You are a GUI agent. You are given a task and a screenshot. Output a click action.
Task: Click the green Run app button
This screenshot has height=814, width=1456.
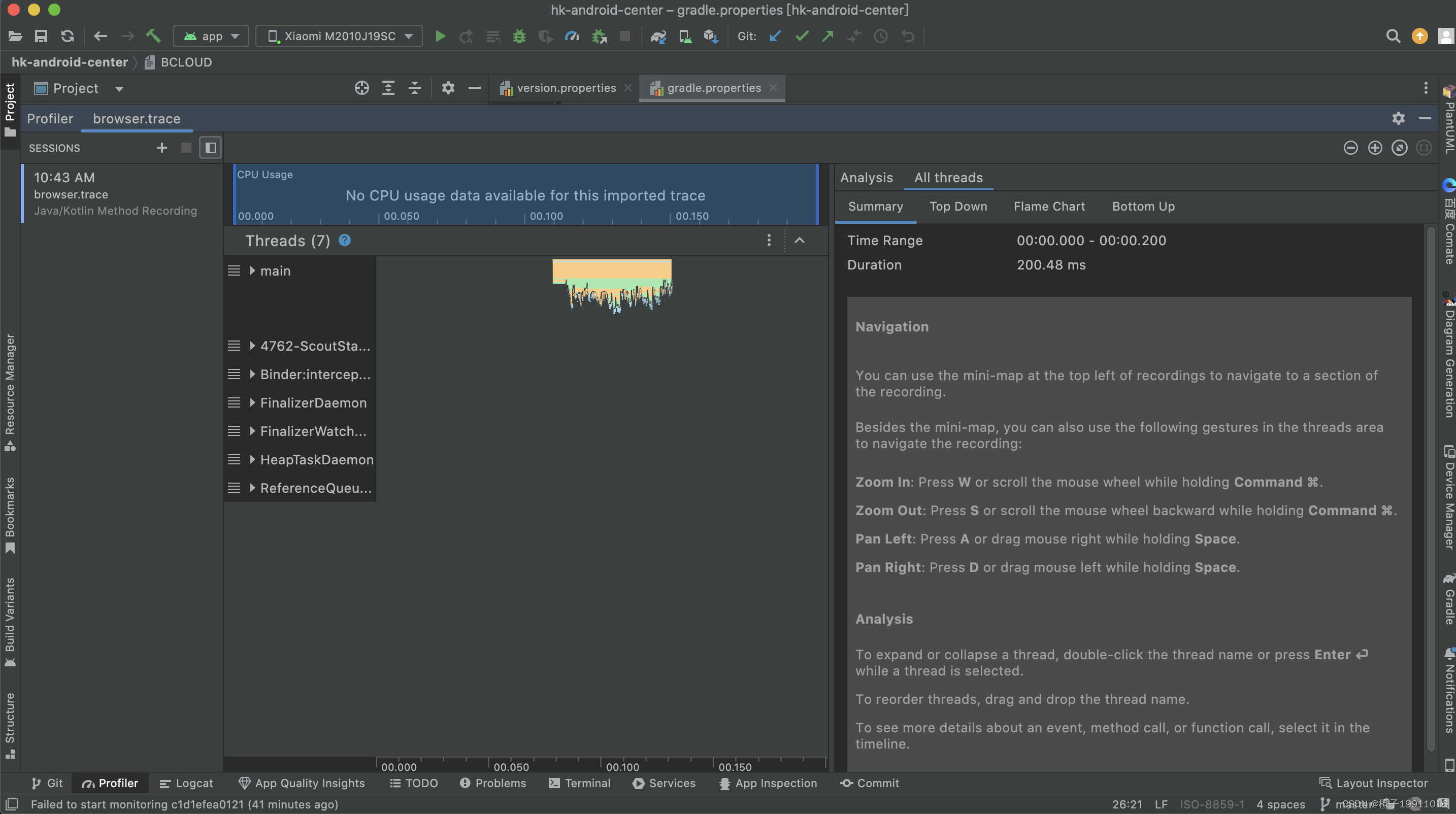pos(440,37)
